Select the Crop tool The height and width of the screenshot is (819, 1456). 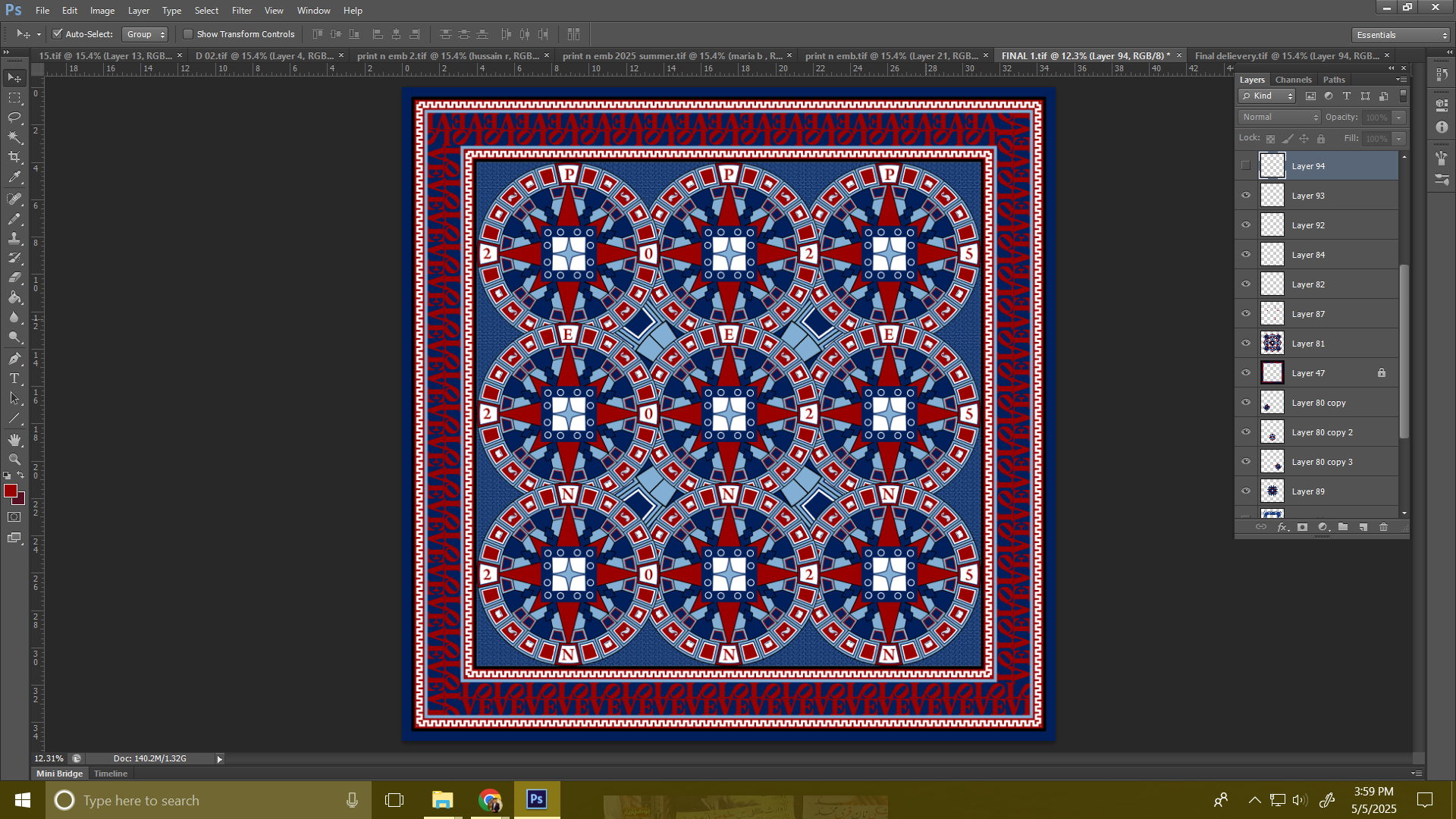pos(14,157)
